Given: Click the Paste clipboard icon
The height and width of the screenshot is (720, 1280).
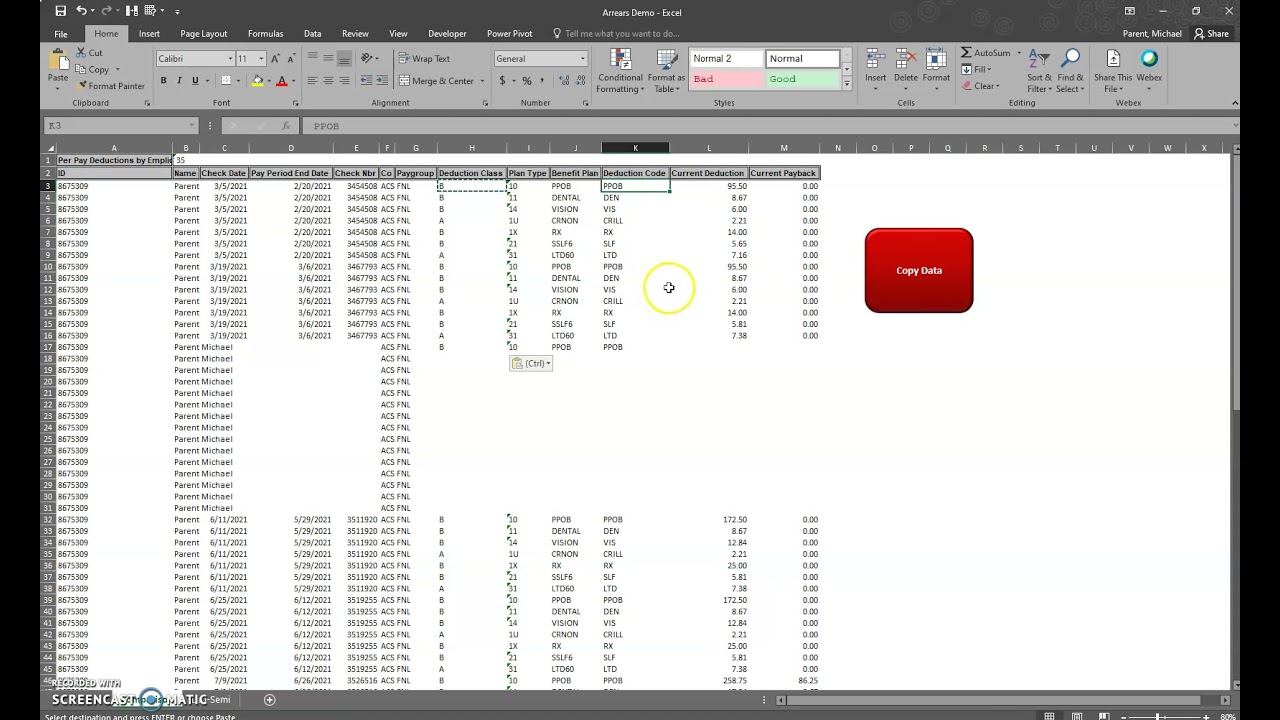Looking at the screenshot, I should (58, 59).
